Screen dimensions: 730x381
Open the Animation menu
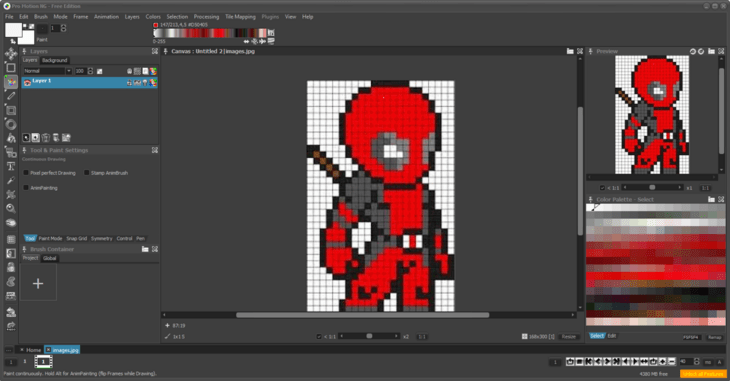point(106,17)
